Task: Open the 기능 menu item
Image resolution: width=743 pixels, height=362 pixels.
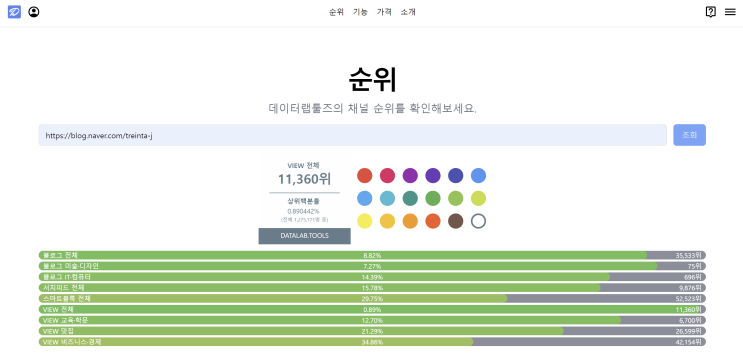Action: click(x=360, y=12)
